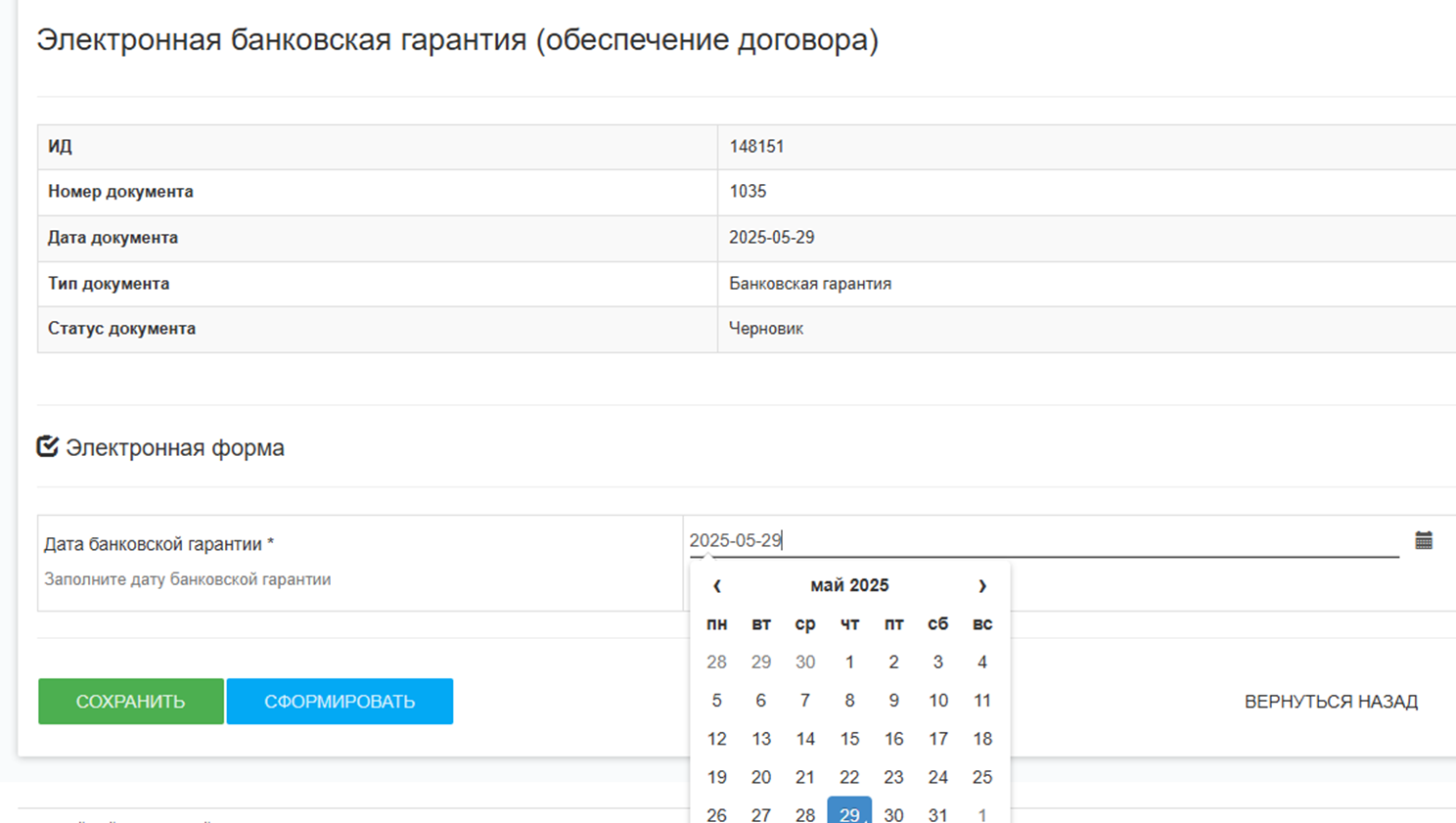1456x823 pixels.
Task: Open the май 2025 month selector header
Action: [849, 585]
